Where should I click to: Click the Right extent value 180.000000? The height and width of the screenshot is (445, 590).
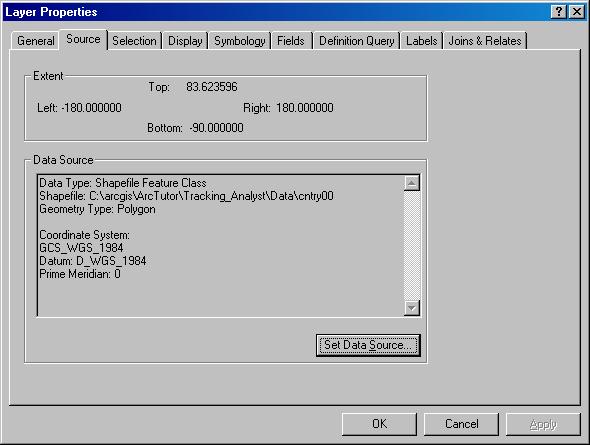(x=305, y=108)
